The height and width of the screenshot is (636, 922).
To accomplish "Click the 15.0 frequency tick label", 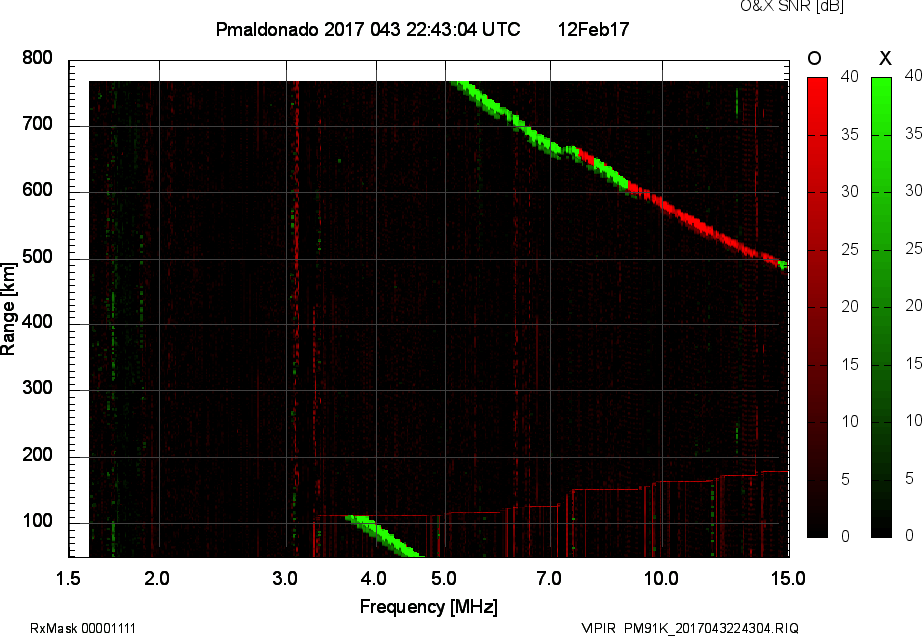I will (x=788, y=577).
